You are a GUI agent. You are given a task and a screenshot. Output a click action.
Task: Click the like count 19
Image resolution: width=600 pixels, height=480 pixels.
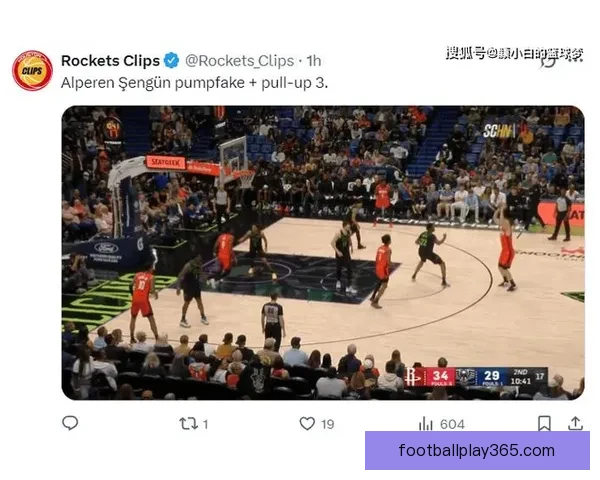point(328,424)
